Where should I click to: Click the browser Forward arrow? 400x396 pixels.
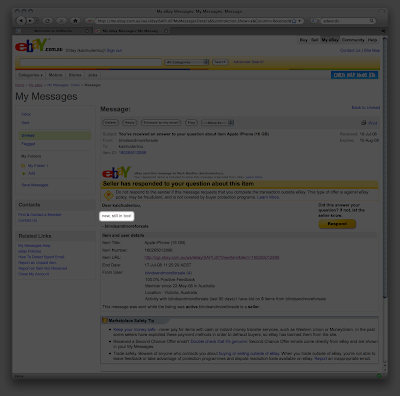tap(30, 21)
